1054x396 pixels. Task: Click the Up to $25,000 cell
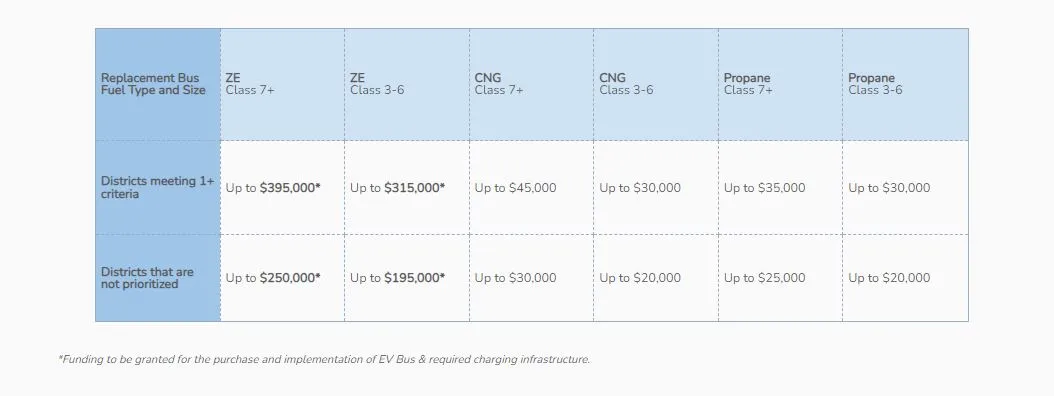pyautogui.click(x=764, y=278)
